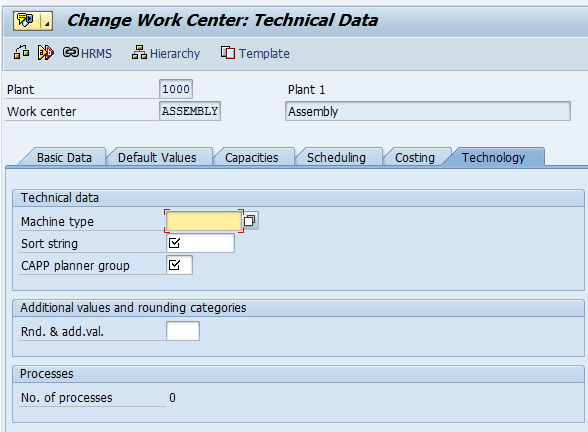Viewport: 588px width, 432px height.
Task: Open the Capacities tab
Action: (252, 158)
